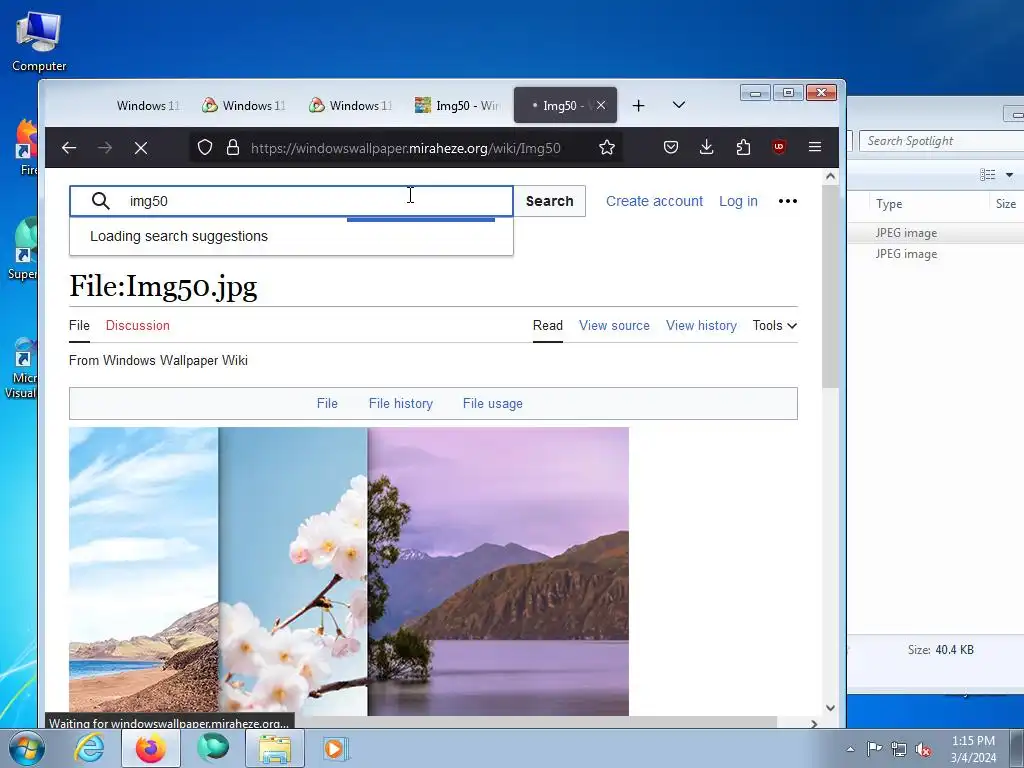Open a new tab with plus button
The width and height of the screenshot is (1024, 768).
pos(639,105)
